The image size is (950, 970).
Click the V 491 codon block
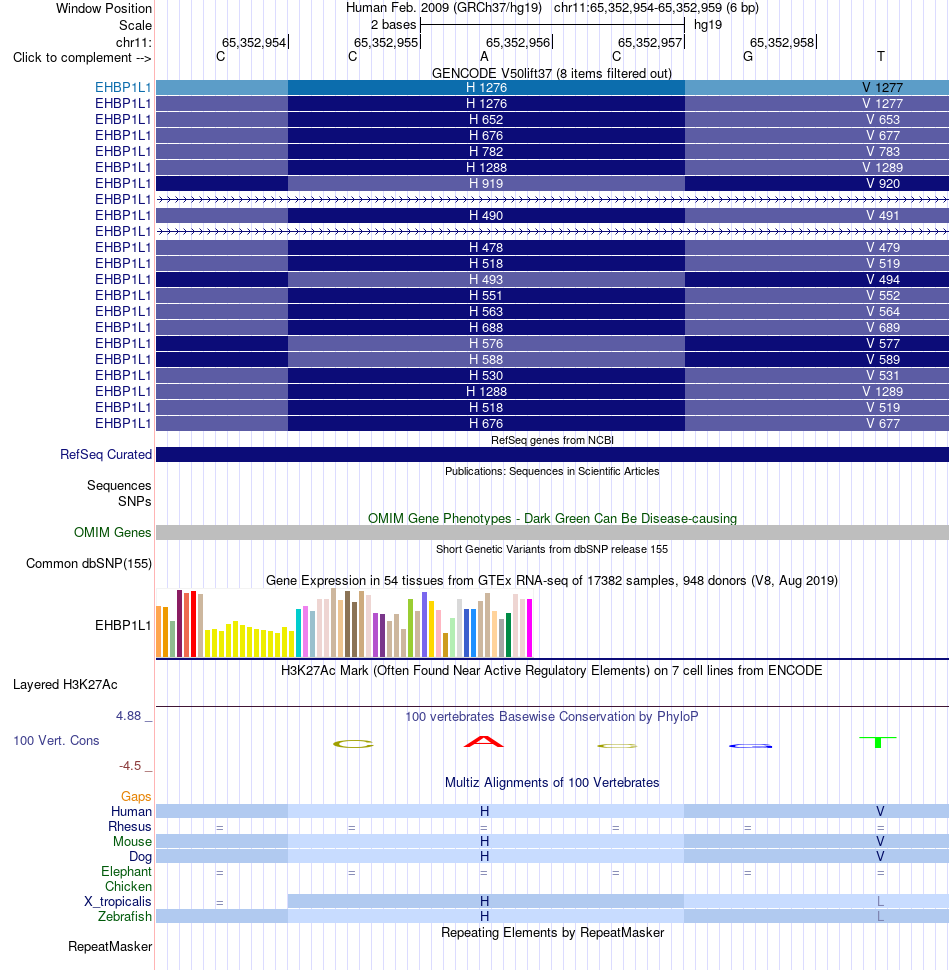pyautogui.click(x=817, y=215)
